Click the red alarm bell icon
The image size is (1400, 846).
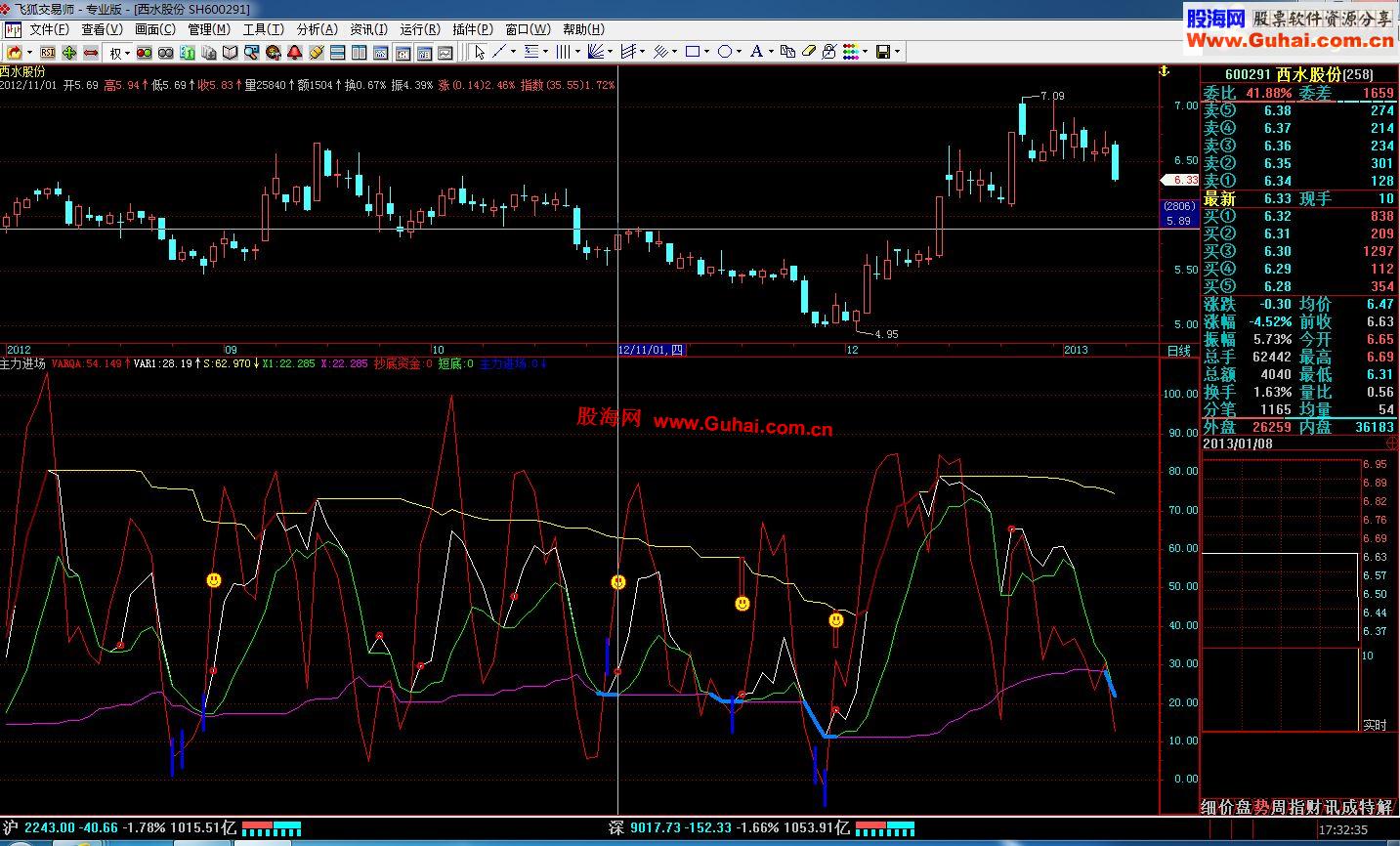(294, 52)
